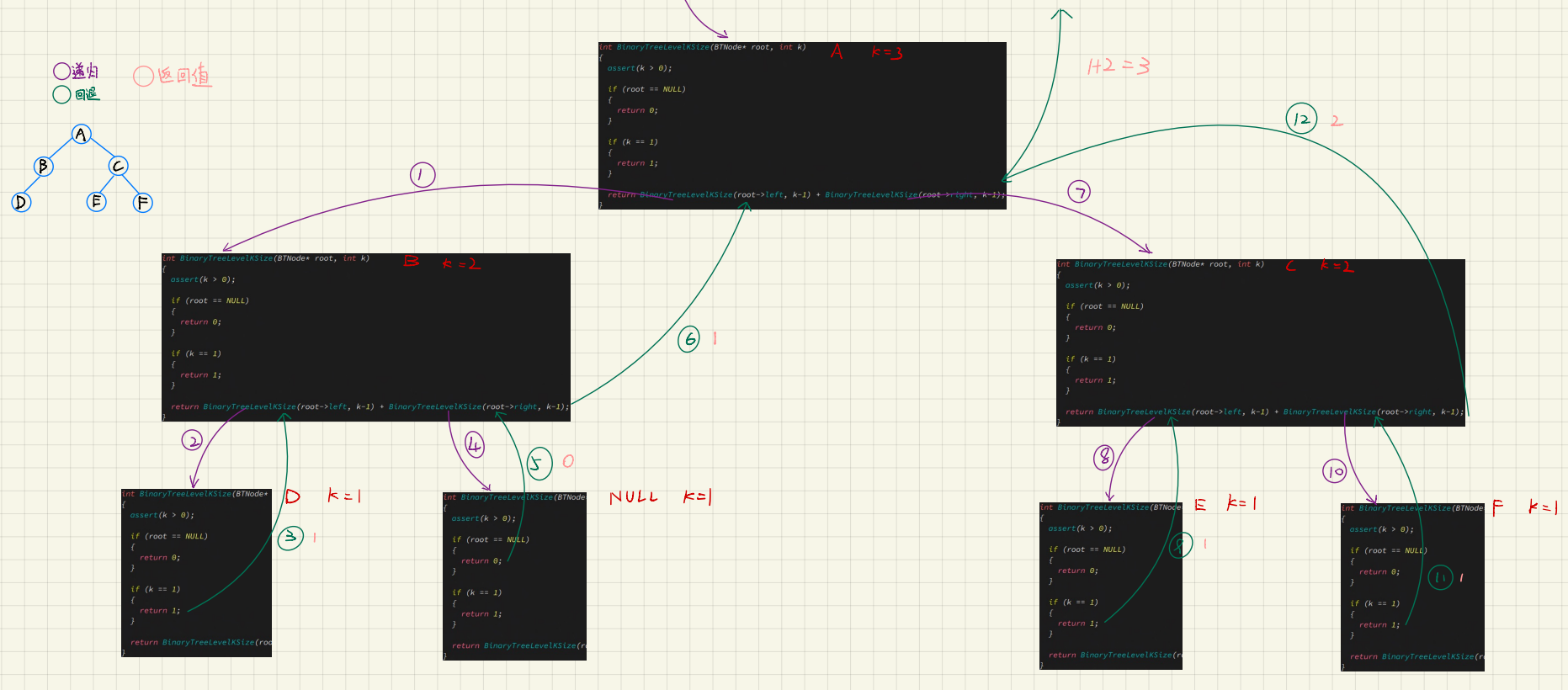This screenshot has height=690, width=1568.
Task: Click the final return line in code block B
Action: [x=369, y=406]
